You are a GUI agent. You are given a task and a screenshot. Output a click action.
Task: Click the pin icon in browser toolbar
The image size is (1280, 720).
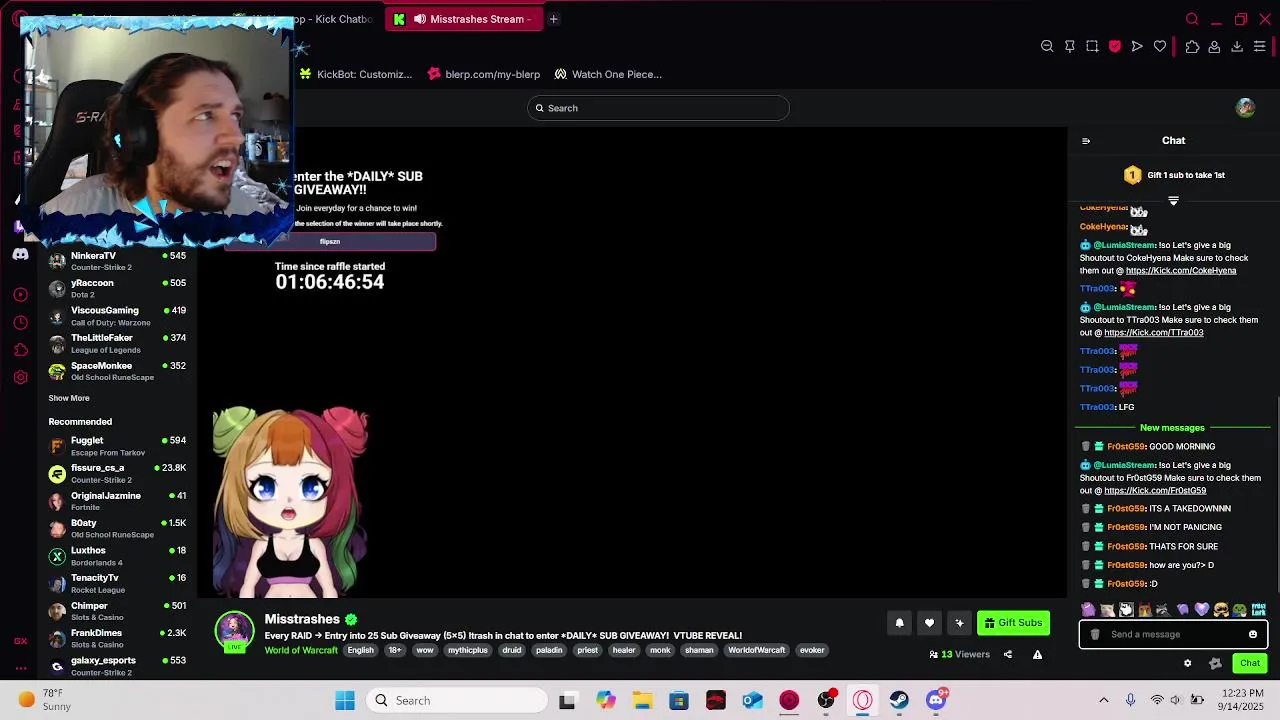pos(1070,46)
